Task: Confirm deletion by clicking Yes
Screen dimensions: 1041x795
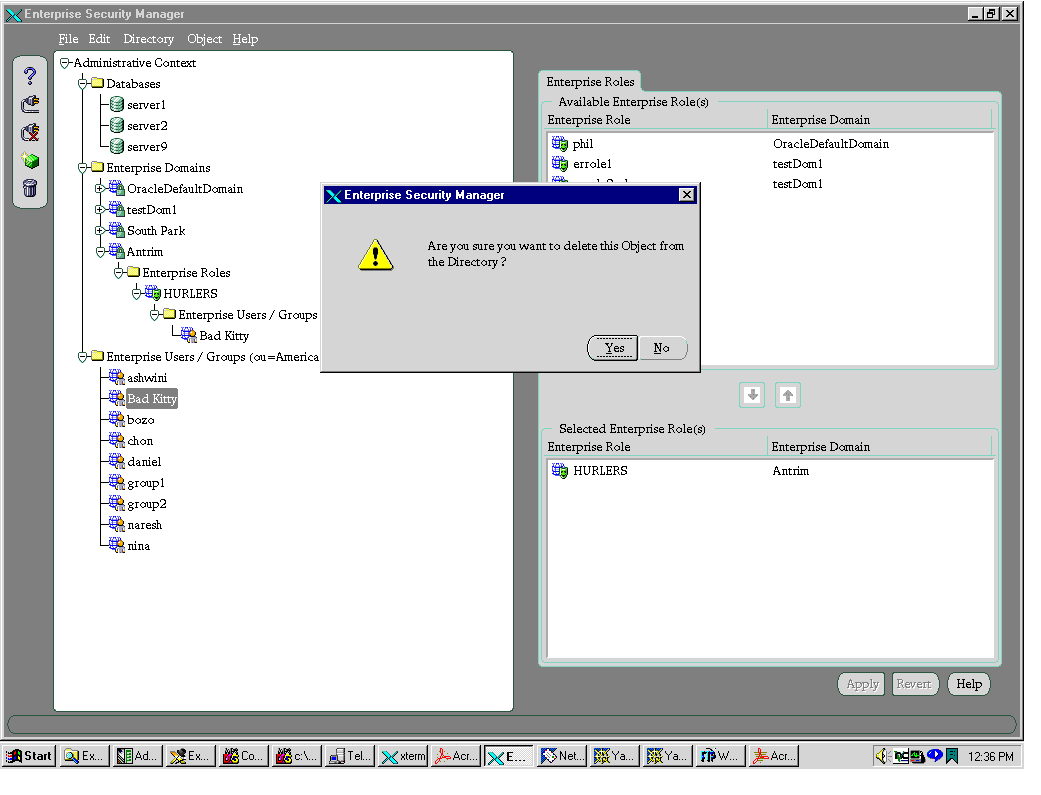Action: [613, 348]
